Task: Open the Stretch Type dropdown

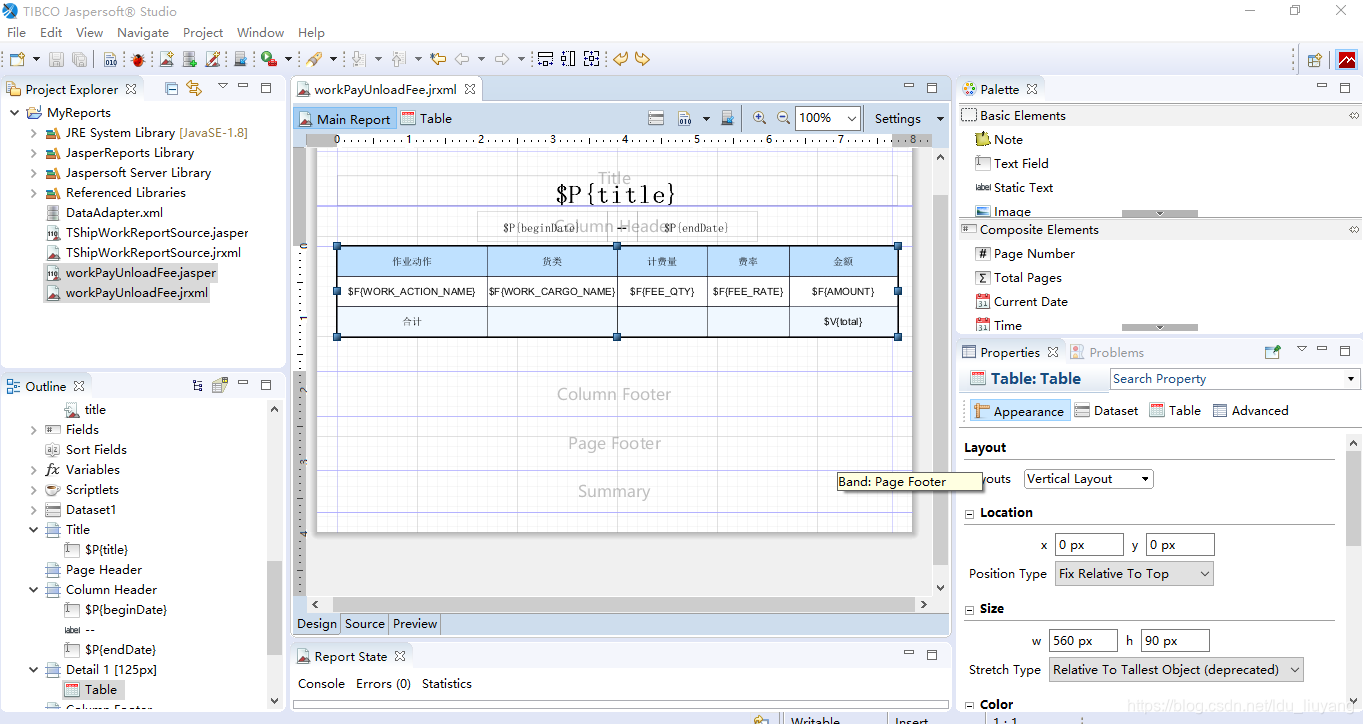Action: coord(1176,670)
